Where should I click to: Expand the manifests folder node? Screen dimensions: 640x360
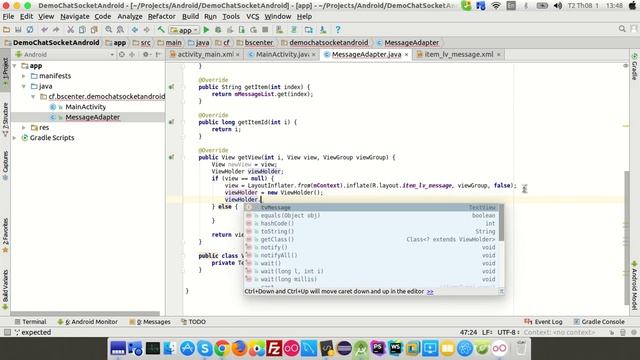24,76
